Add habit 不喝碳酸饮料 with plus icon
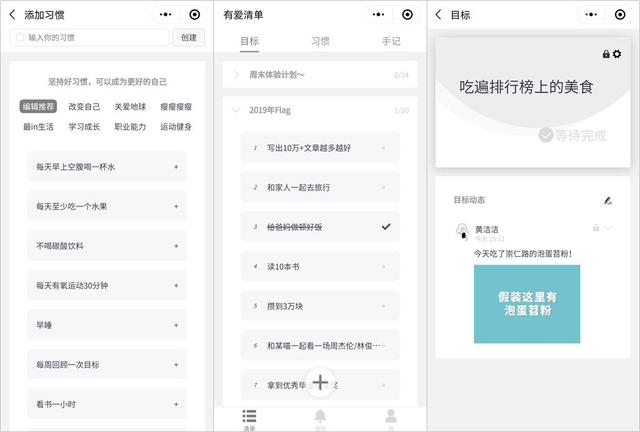This screenshot has height=432, width=640. click(176, 246)
